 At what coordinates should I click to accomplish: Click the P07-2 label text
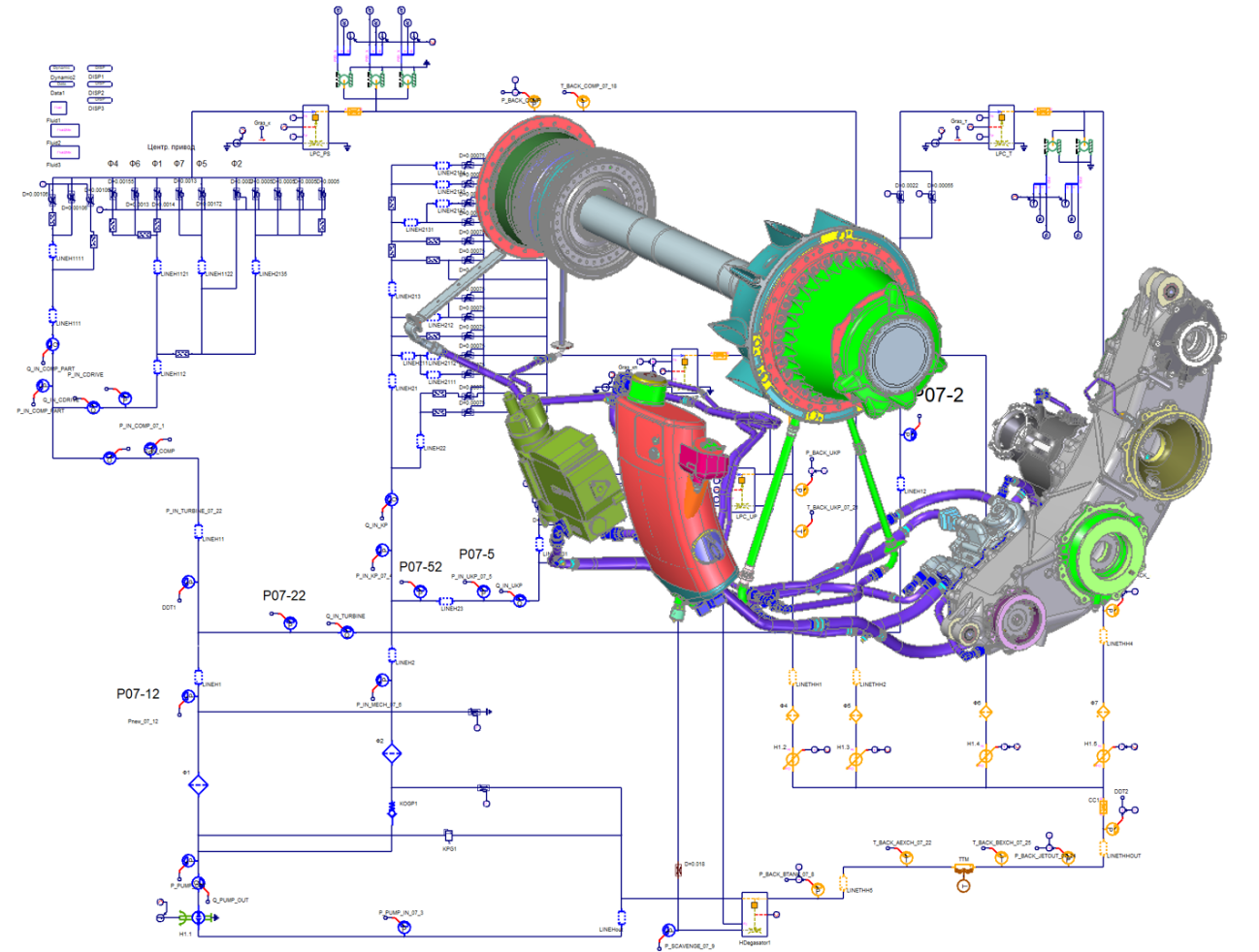pos(939,395)
